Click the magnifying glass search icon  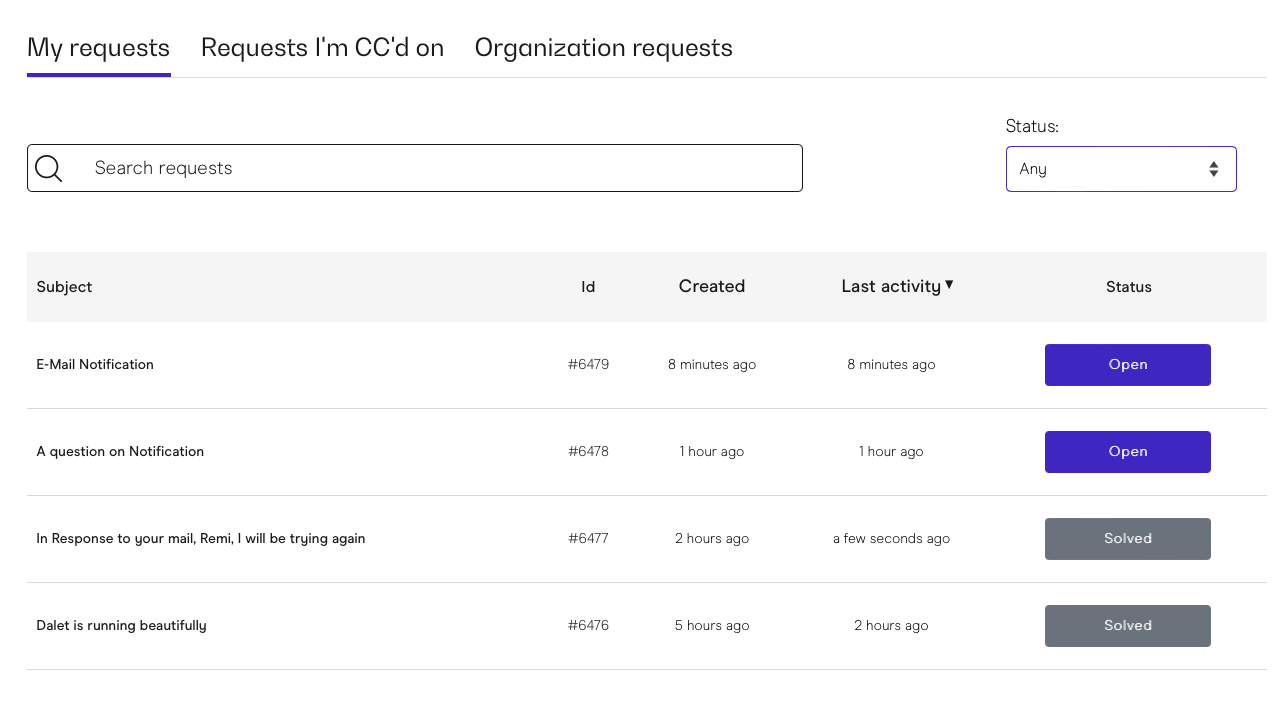[48, 168]
